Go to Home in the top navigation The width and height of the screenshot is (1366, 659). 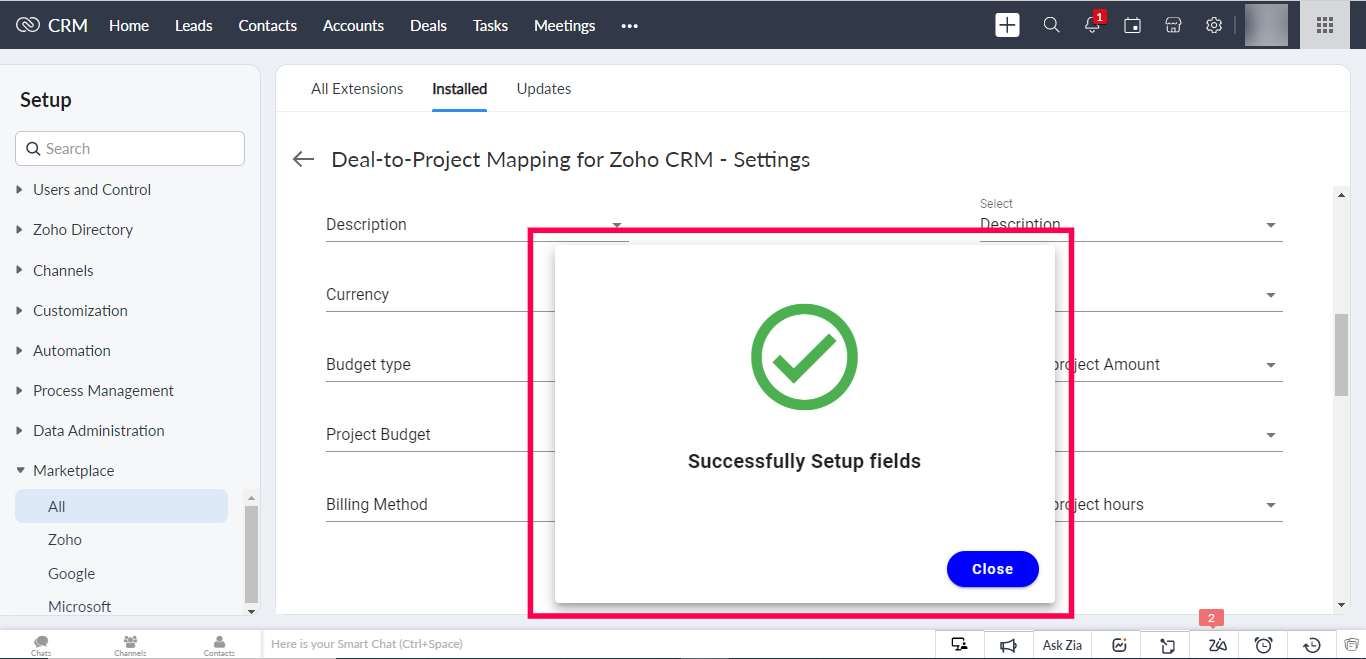pyautogui.click(x=129, y=26)
